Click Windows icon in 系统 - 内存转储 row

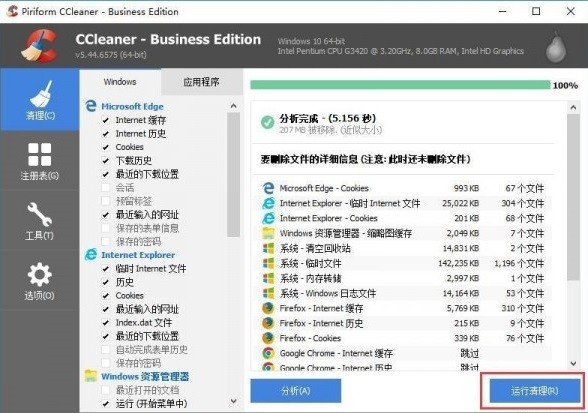pyautogui.click(x=268, y=278)
